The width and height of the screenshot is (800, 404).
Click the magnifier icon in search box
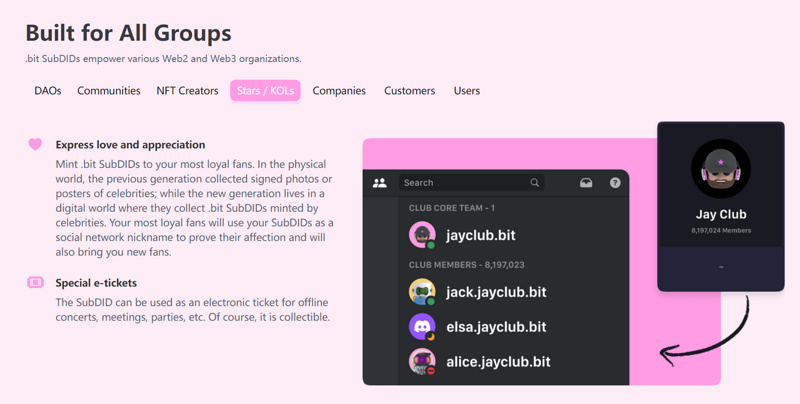pos(535,183)
